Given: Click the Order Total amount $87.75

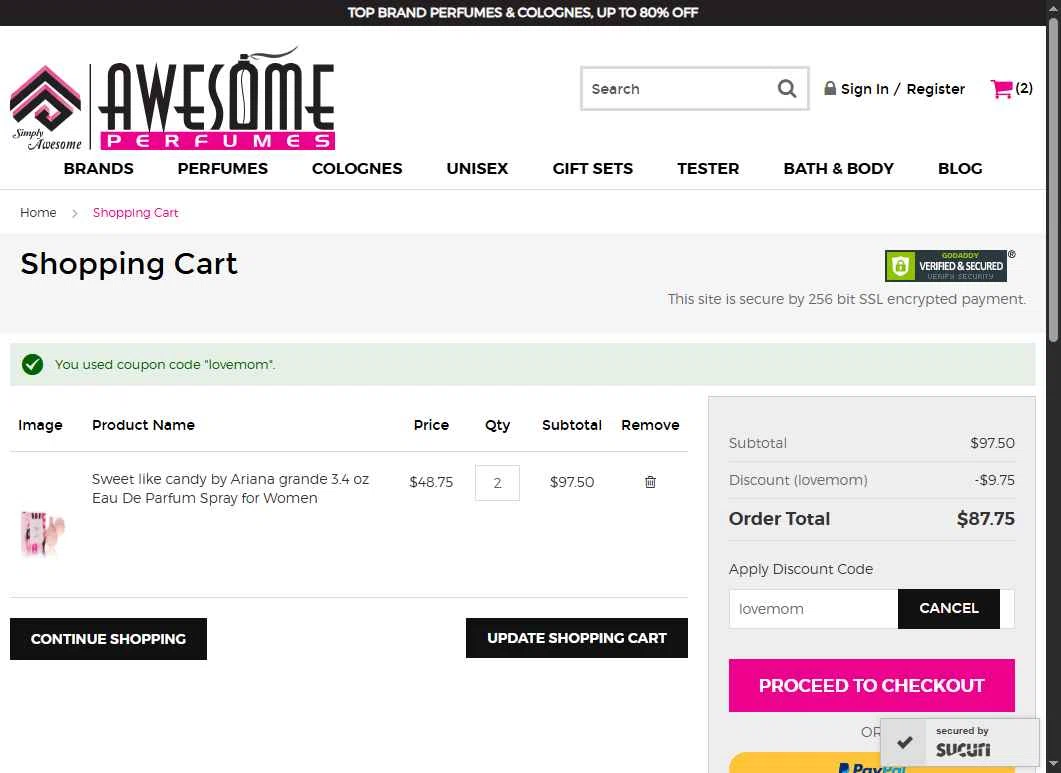Looking at the screenshot, I should [x=985, y=518].
